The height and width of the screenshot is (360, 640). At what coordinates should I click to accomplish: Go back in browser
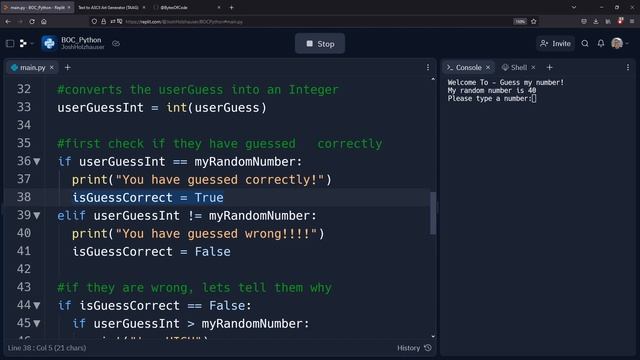[x=8, y=22]
